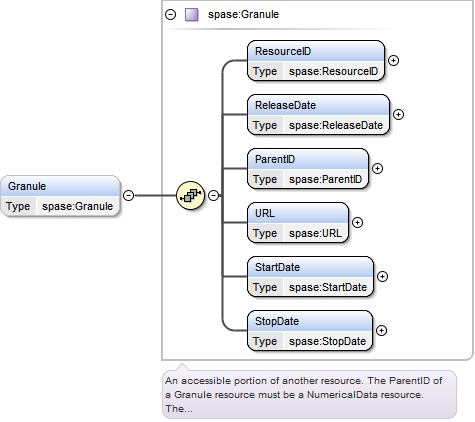
Task: Select the ParentID element box
Action: (308, 169)
